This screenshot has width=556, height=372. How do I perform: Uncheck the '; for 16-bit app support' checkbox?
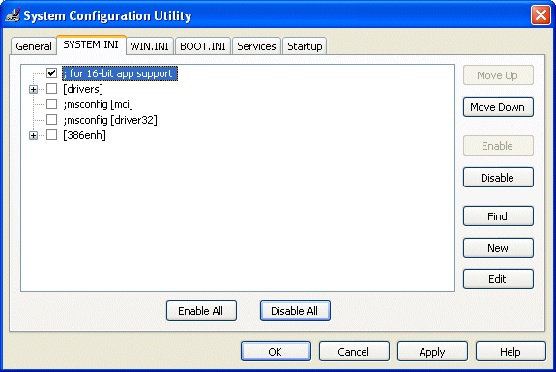(51, 73)
